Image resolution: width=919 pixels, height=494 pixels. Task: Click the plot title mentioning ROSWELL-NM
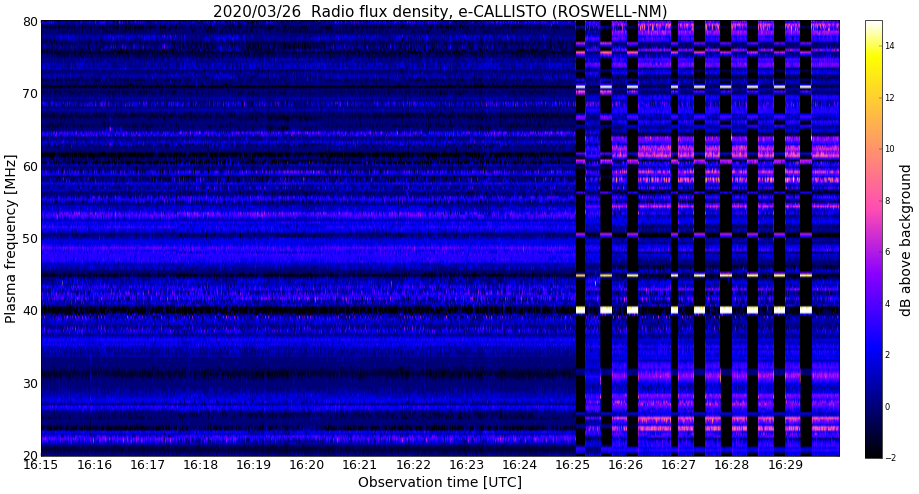coord(440,11)
